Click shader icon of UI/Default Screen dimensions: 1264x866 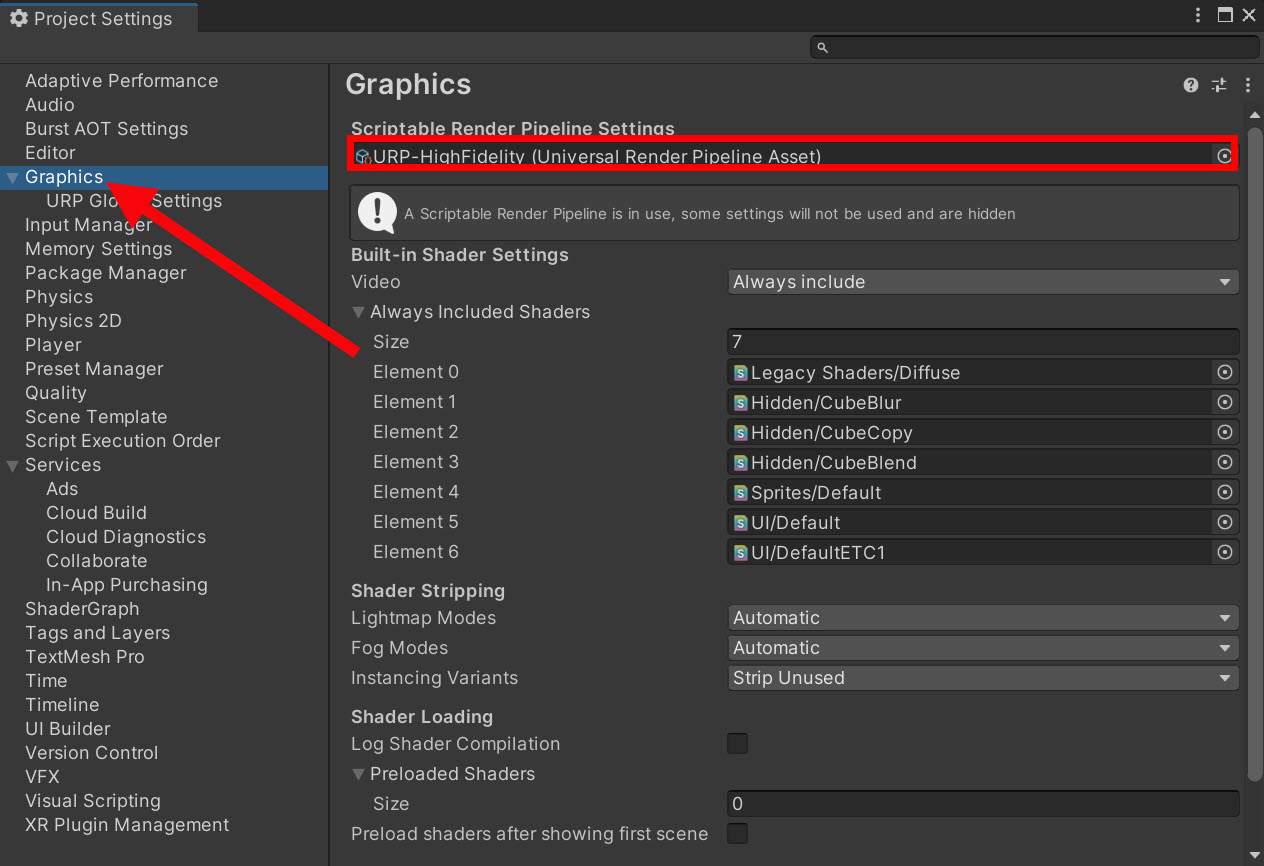(x=741, y=522)
